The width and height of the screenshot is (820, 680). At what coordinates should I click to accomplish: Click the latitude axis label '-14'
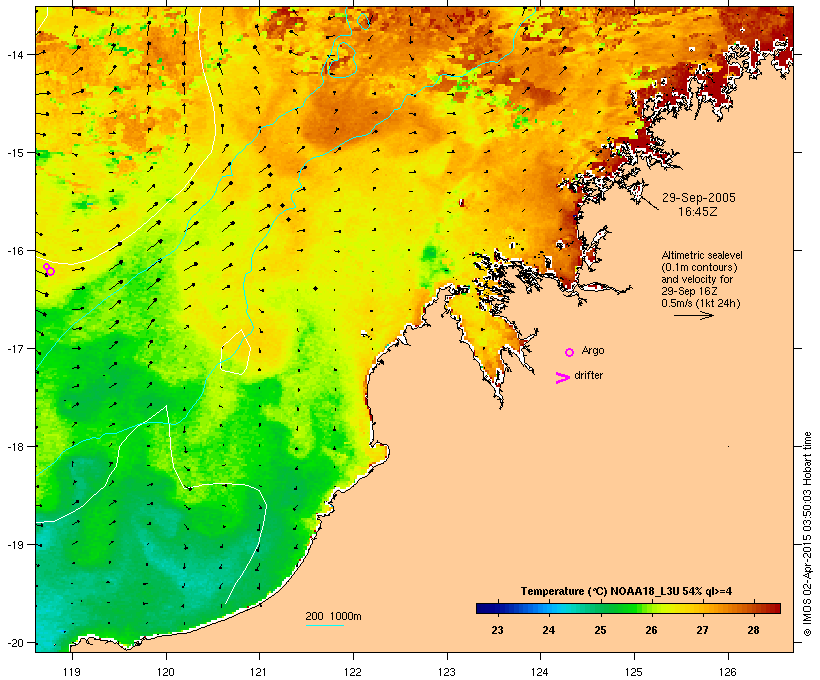[x=14, y=54]
